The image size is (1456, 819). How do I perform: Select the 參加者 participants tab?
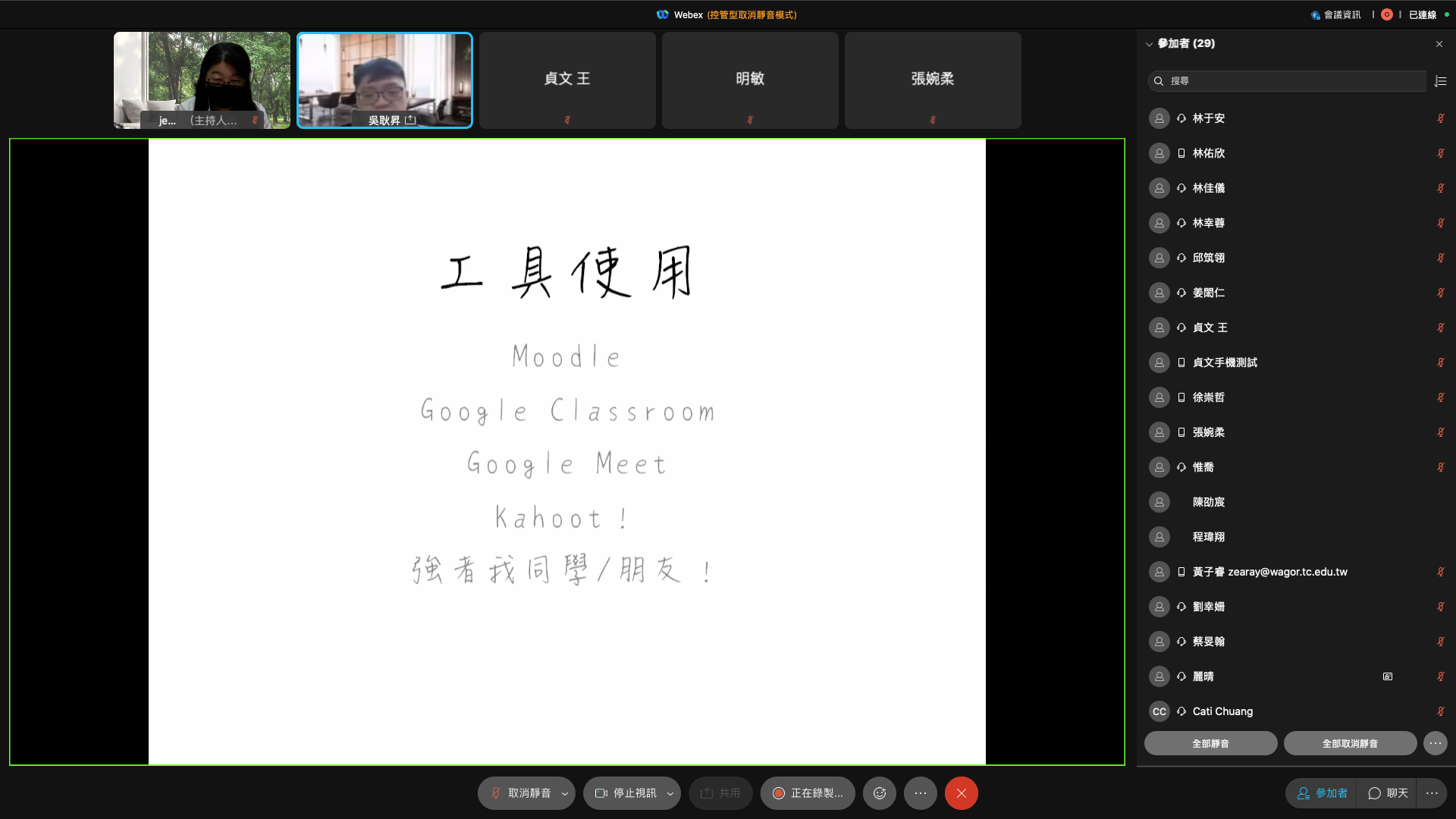click(x=1323, y=793)
